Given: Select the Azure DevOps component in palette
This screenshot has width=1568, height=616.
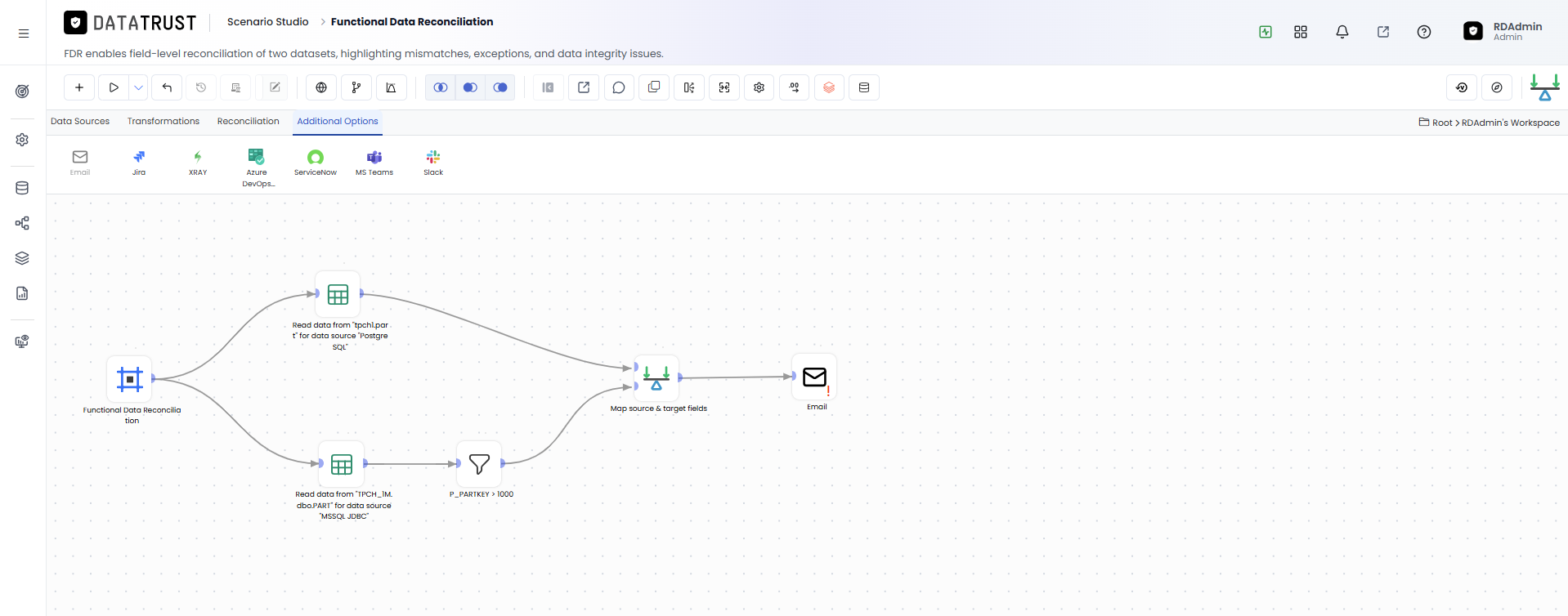Looking at the screenshot, I should (x=257, y=167).
